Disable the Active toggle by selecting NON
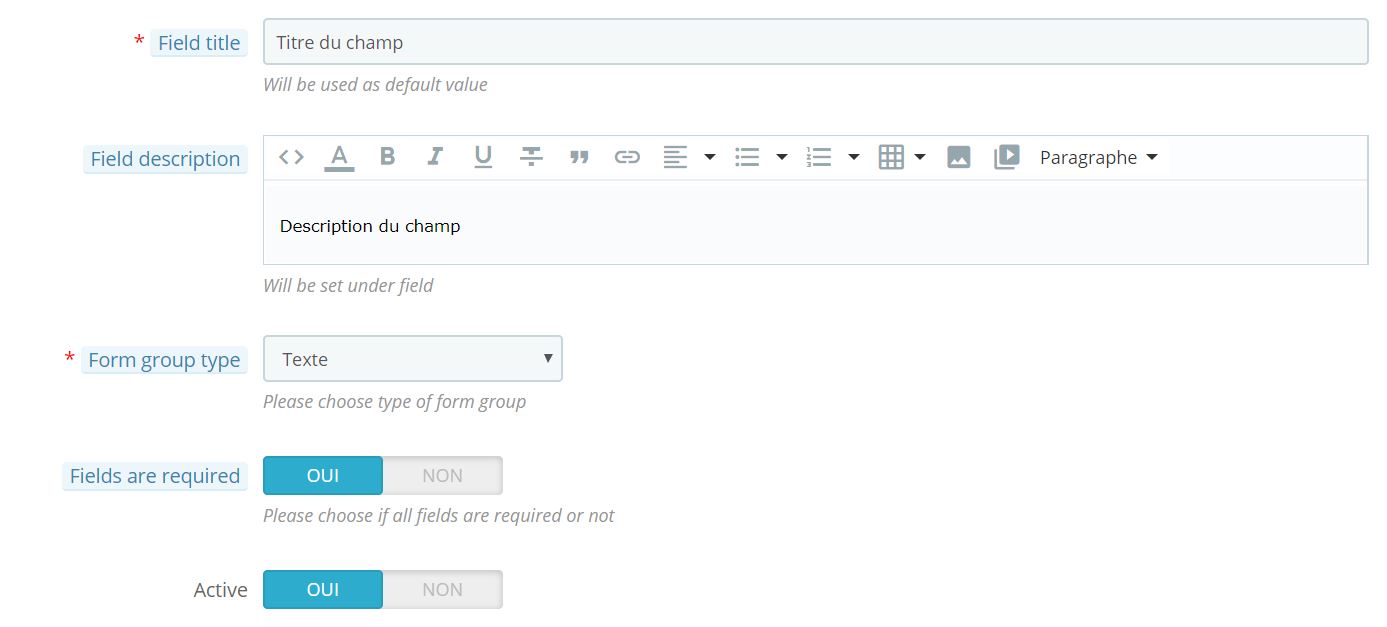Viewport: 1387px width, 627px height. tap(441, 589)
